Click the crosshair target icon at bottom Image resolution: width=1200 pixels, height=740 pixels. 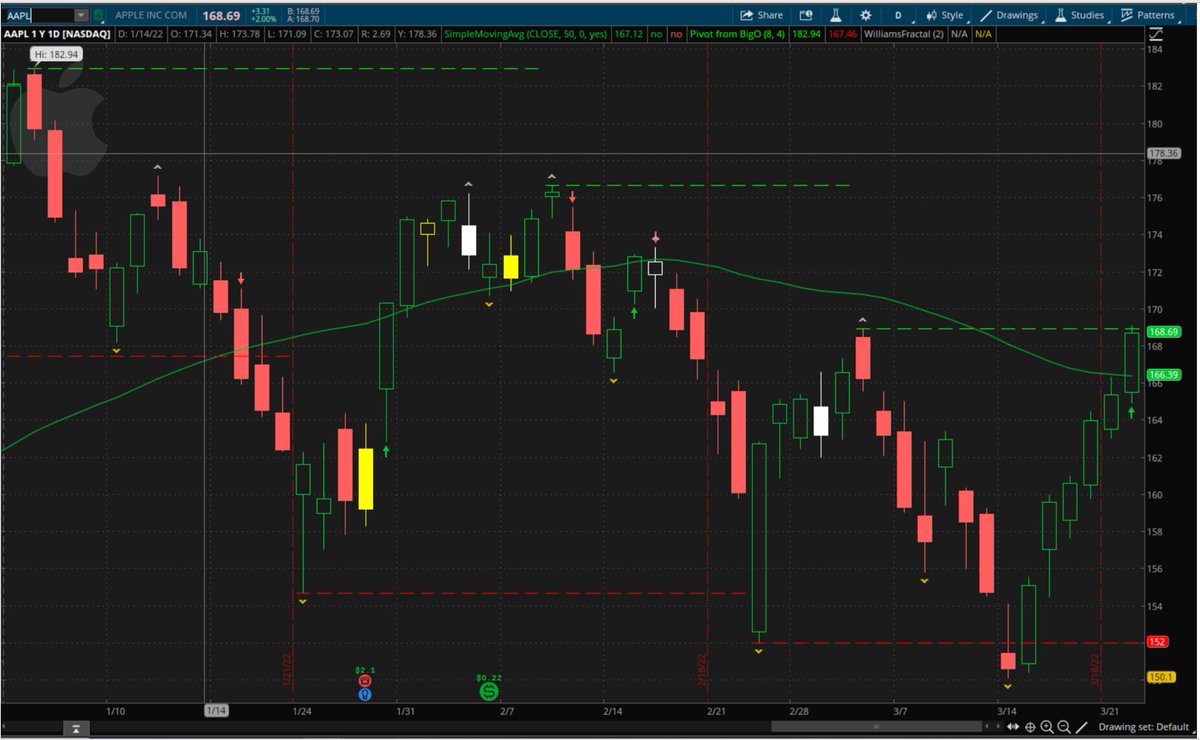(x=1030, y=727)
